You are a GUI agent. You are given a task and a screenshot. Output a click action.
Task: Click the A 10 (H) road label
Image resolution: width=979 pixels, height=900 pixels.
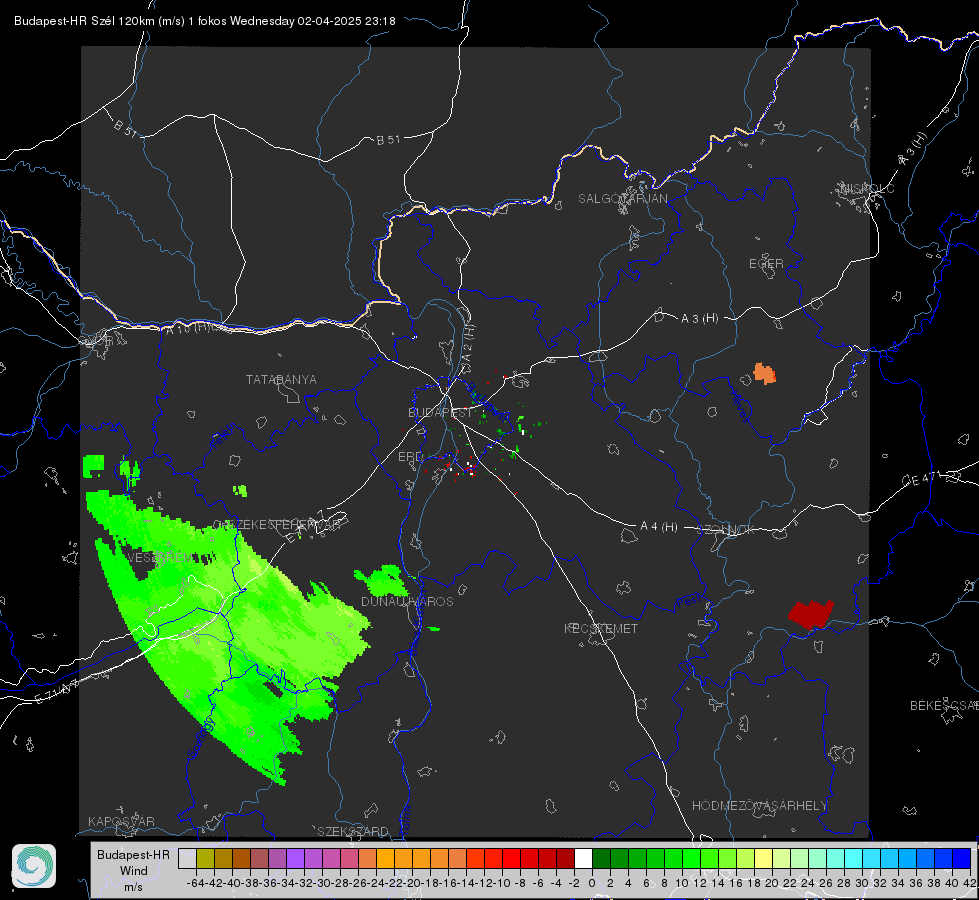point(189,328)
